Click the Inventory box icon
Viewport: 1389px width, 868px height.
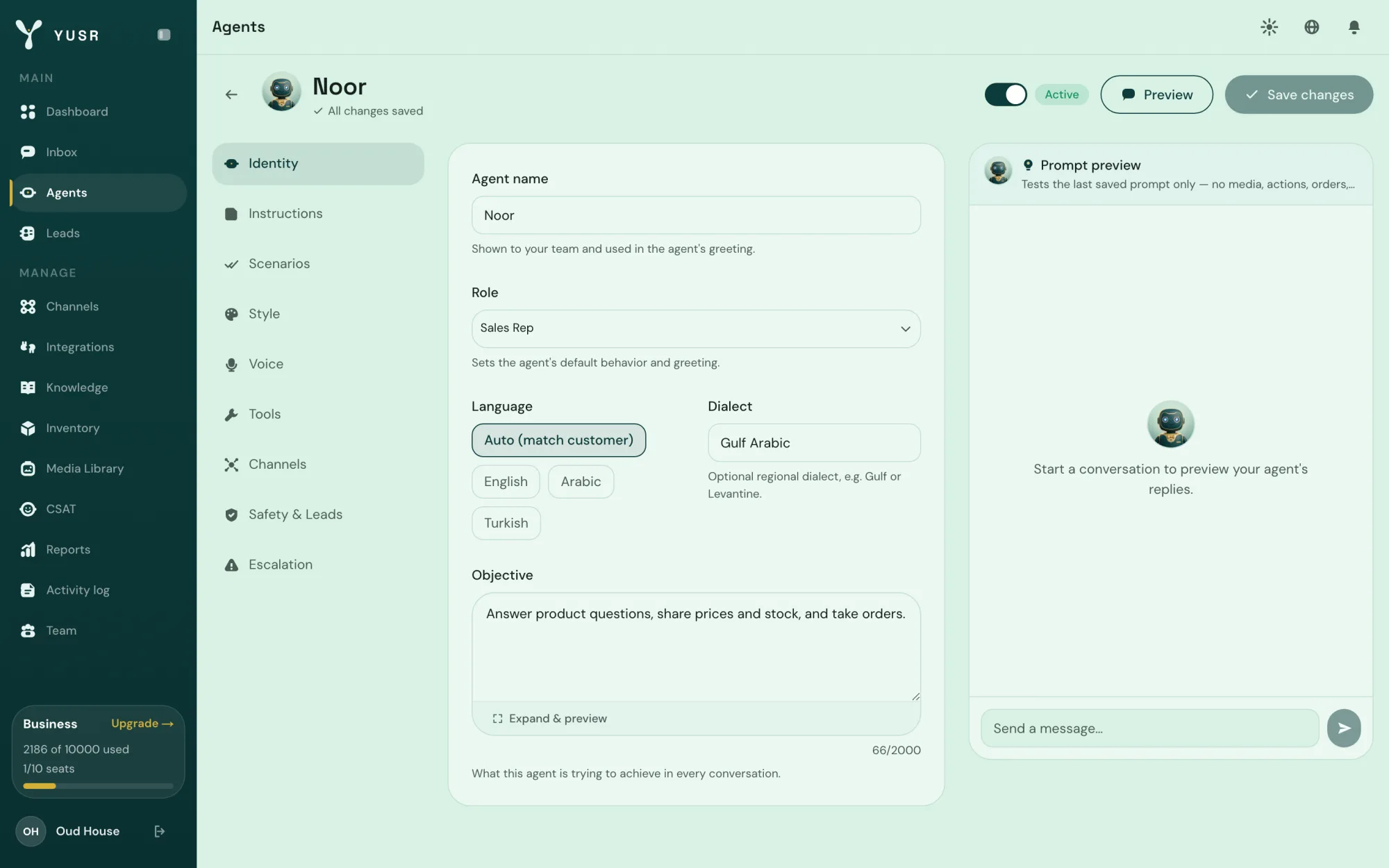[28, 428]
